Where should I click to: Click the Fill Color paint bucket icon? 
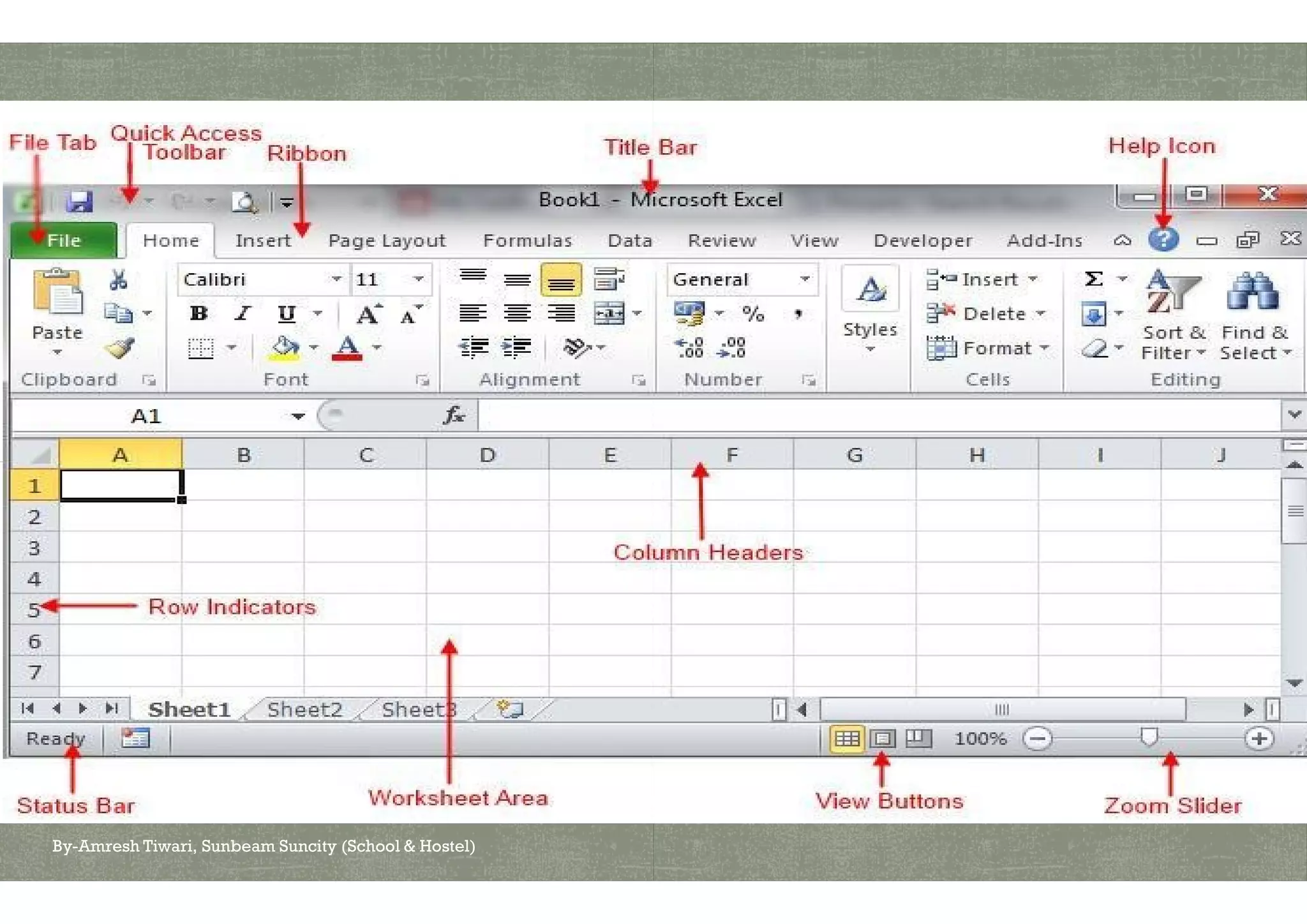285,348
